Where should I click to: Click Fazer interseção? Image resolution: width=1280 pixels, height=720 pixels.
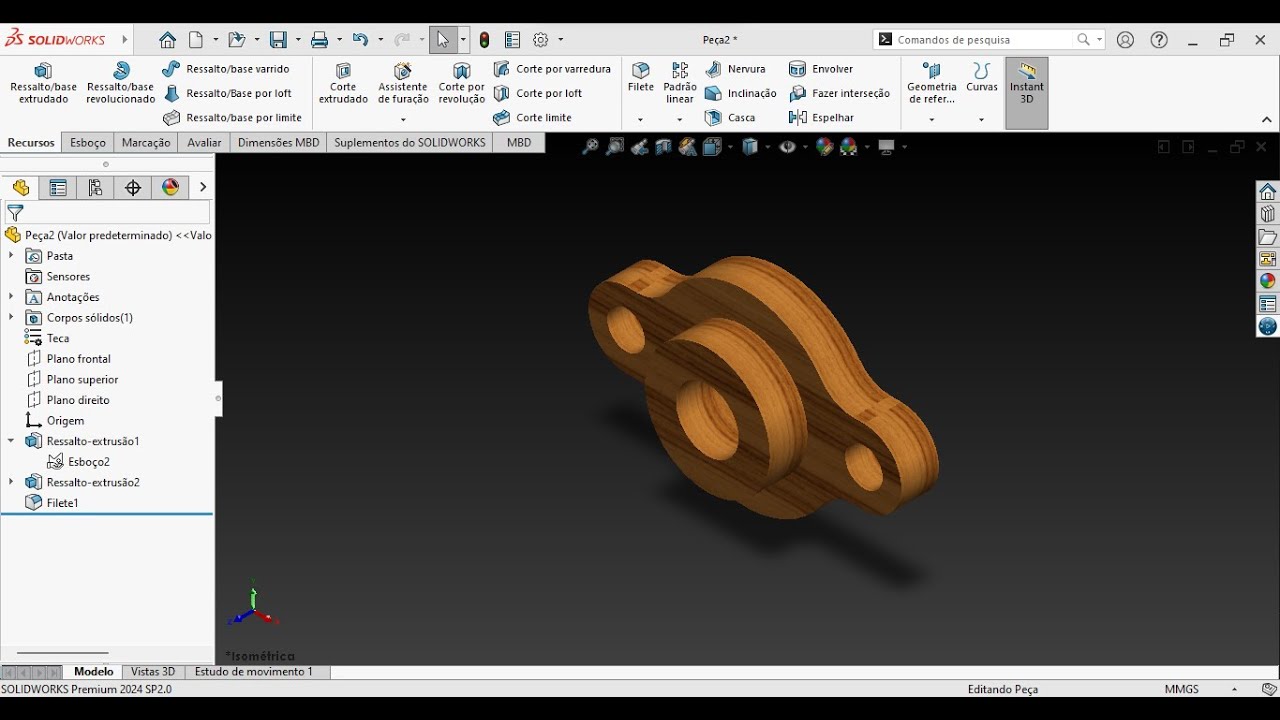click(839, 93)
